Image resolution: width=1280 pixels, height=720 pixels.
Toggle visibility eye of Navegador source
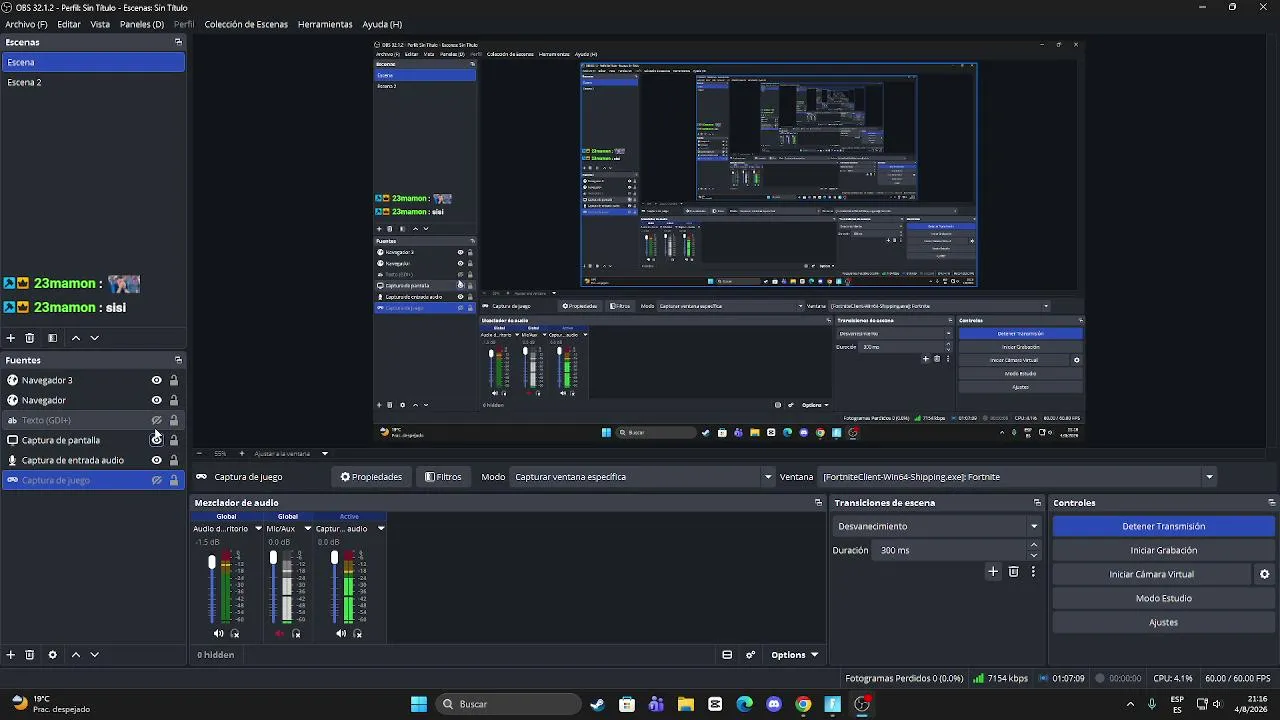(x=157, y=400)
